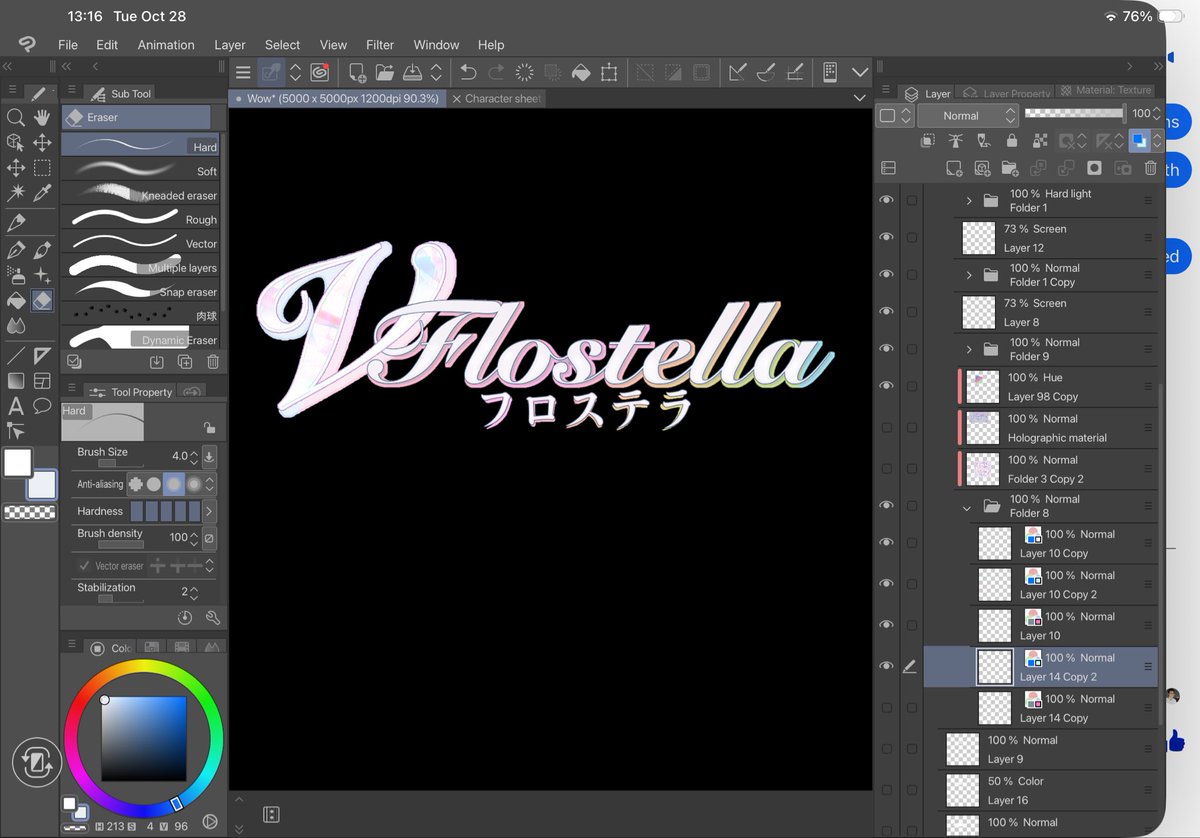Hide the Layer 8 layer
The width and height of the screenshot is (1200, 838).
click(x=886, y=312)
